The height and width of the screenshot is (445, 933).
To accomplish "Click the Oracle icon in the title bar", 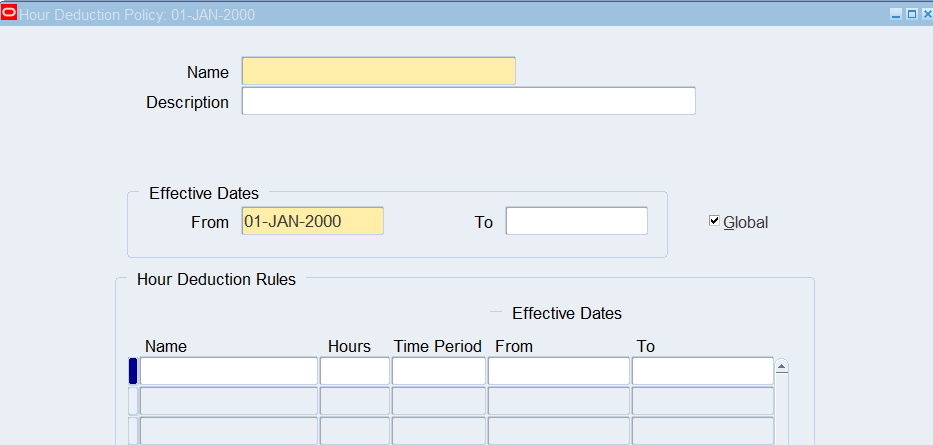I will pos(10,14).
